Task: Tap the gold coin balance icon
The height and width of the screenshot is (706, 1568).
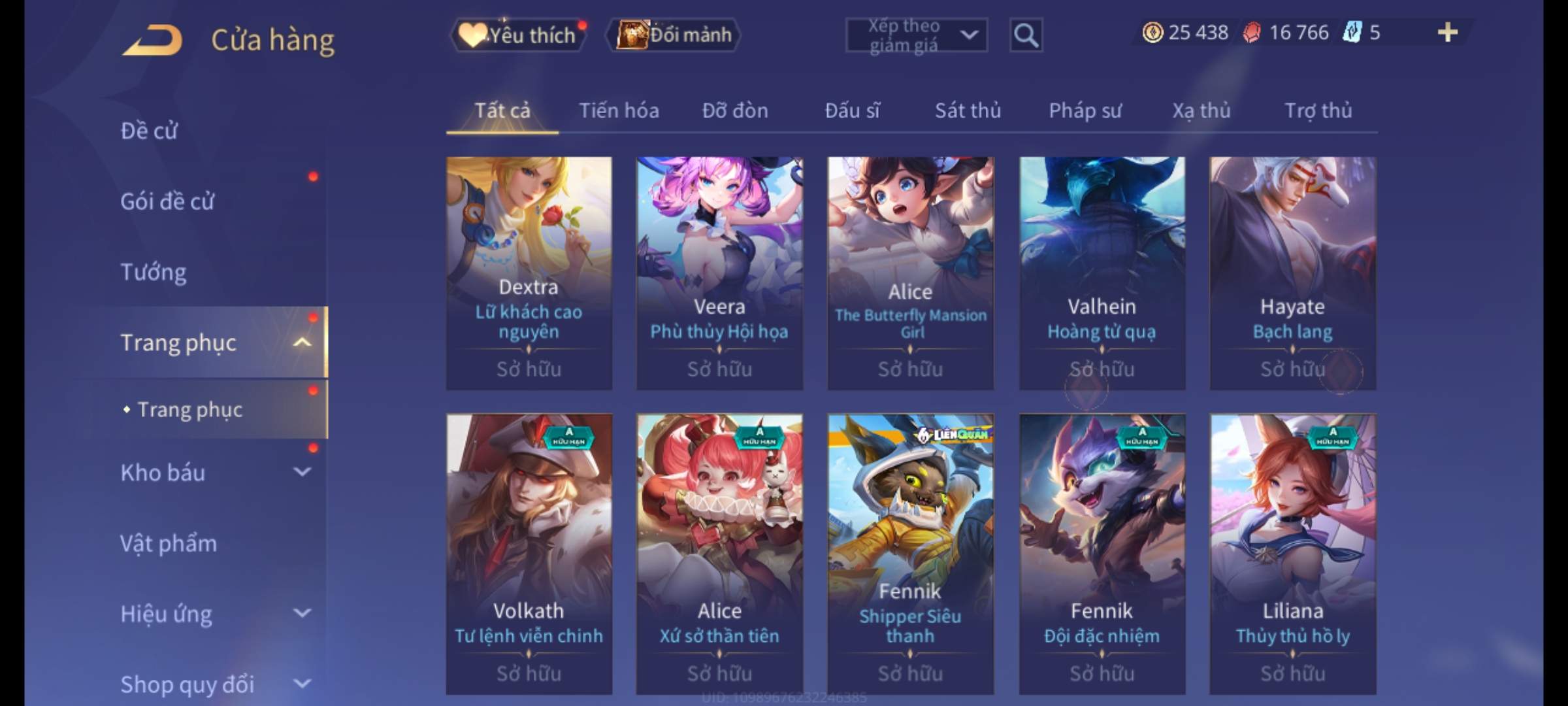Action: click(1152, 32)
